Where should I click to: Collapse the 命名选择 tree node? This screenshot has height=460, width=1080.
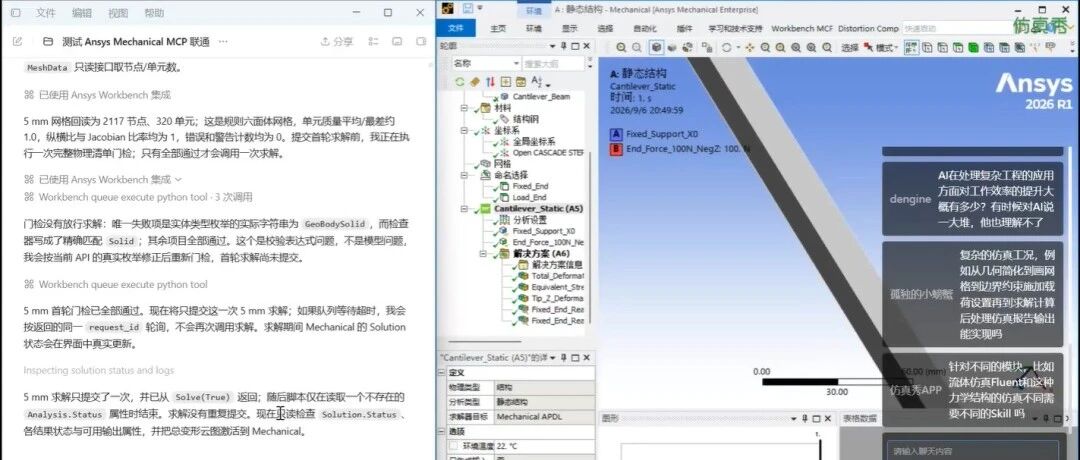click(x=464, y=175)
